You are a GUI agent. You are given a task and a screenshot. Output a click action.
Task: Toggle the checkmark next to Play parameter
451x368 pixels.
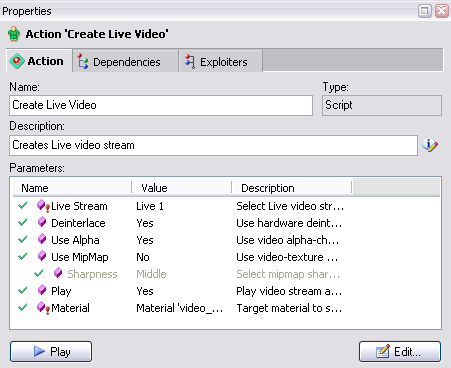tap(23, 290)
